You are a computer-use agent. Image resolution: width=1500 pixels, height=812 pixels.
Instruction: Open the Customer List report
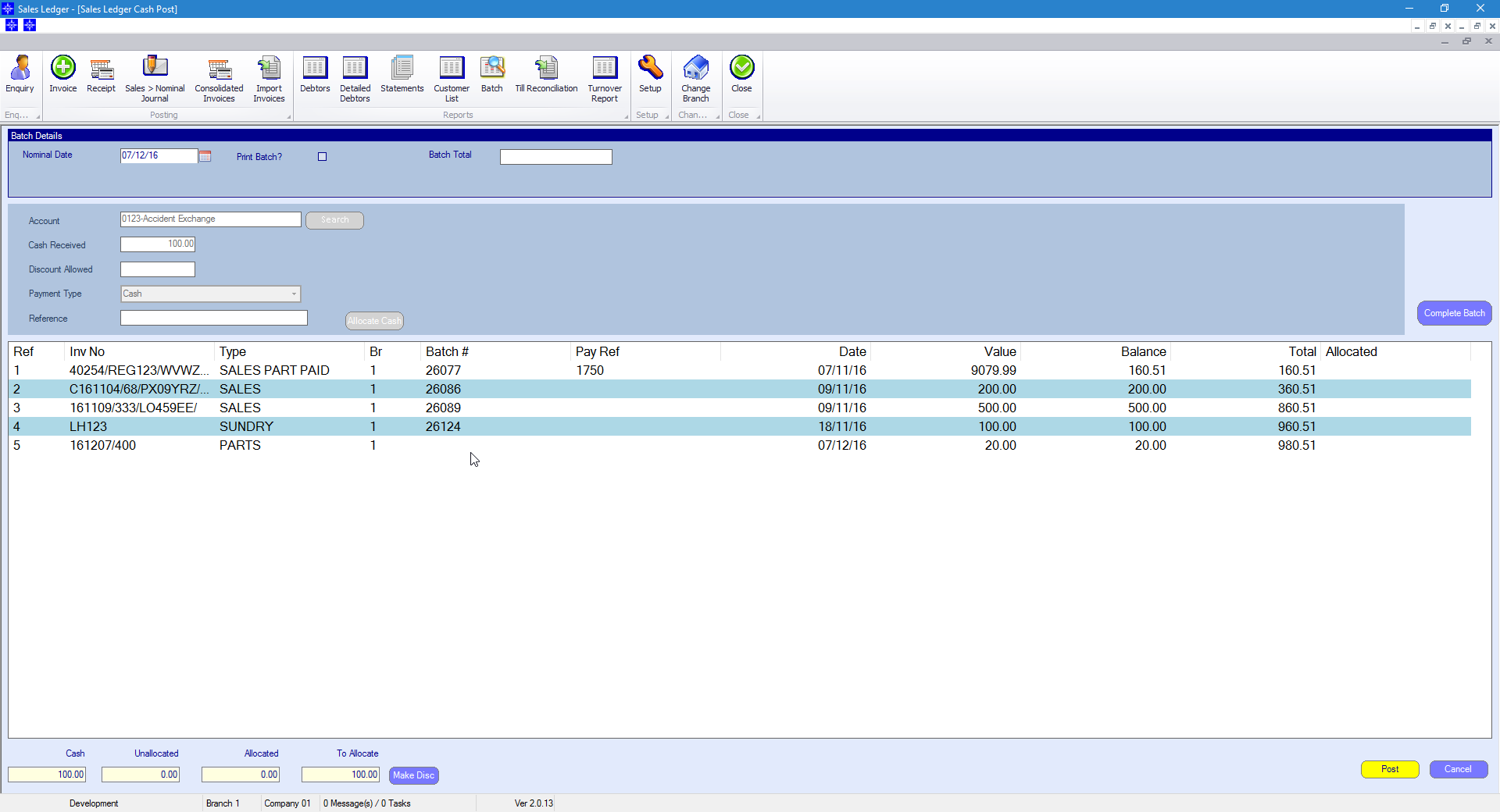point(452,79)
